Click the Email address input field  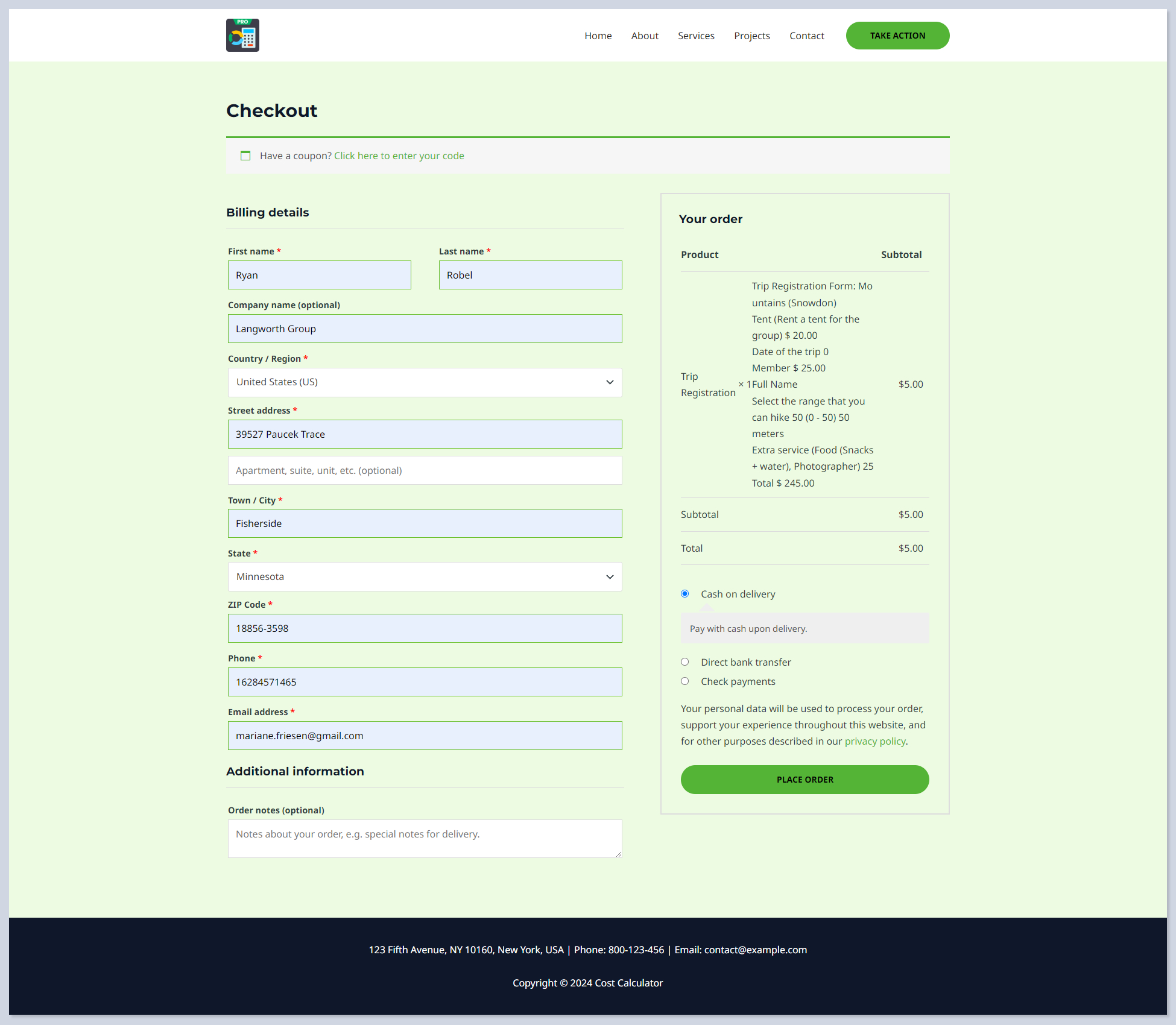coord(425,736)
